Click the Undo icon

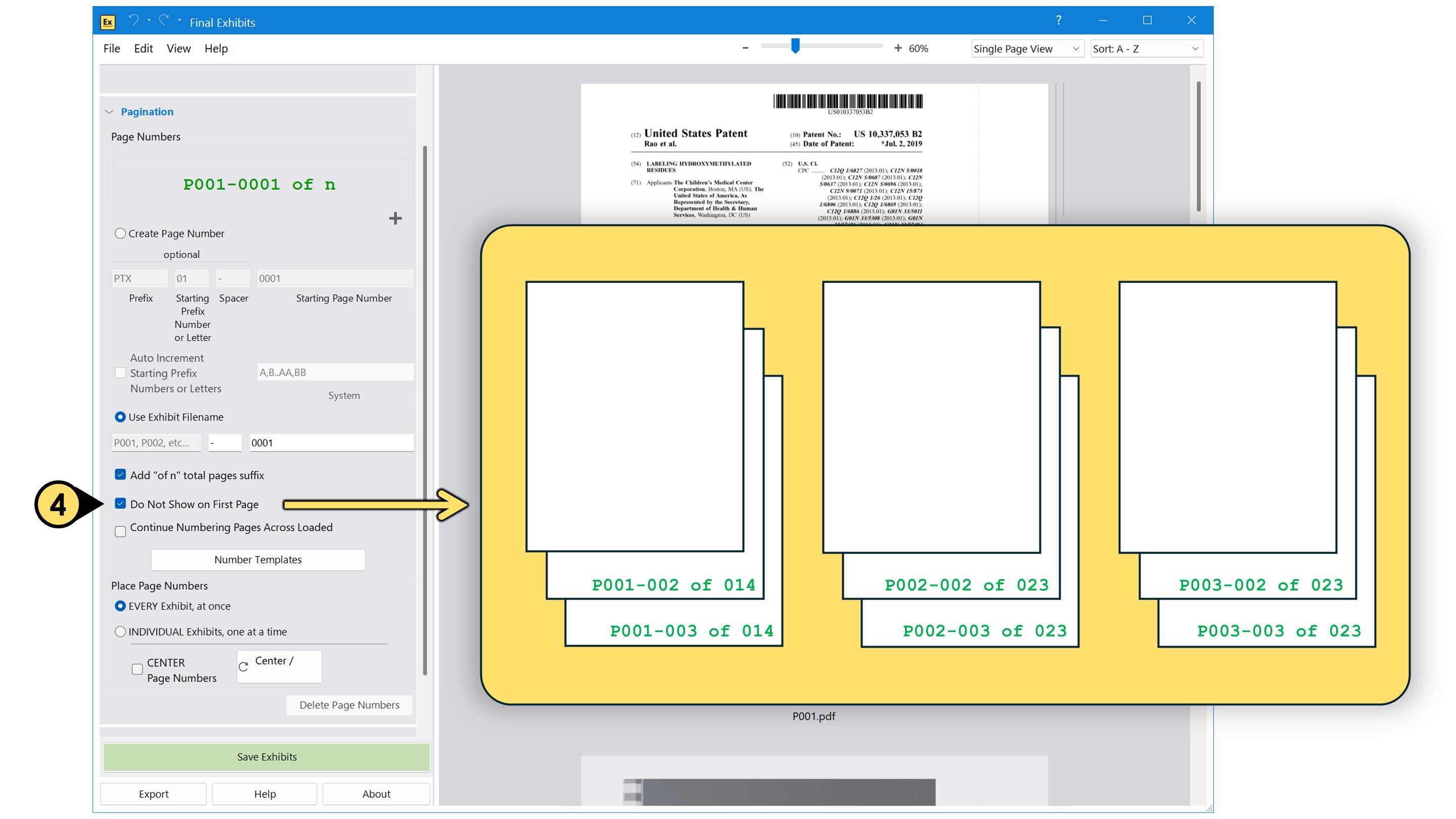tap(134, 20)
